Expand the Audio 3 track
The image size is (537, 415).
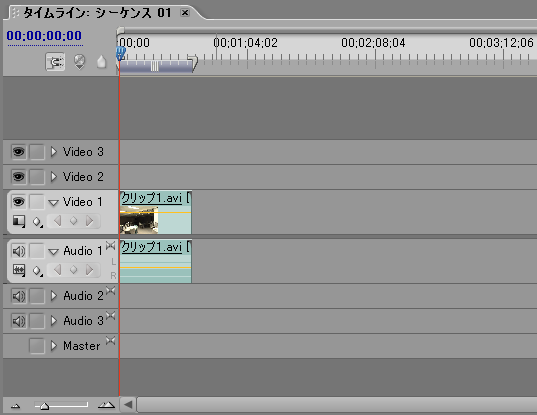53,321
